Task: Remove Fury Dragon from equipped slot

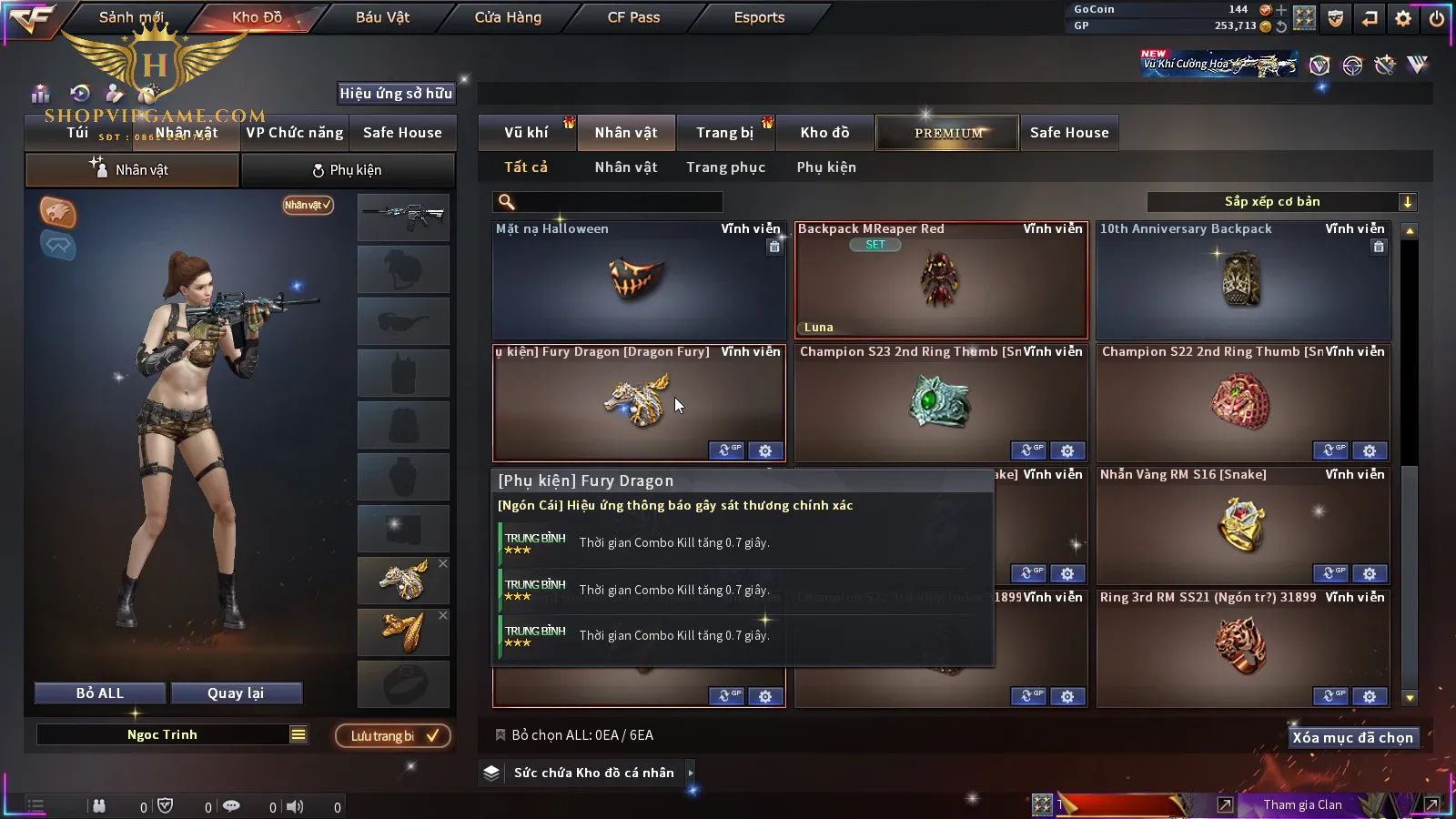Action: click(443, 563)
